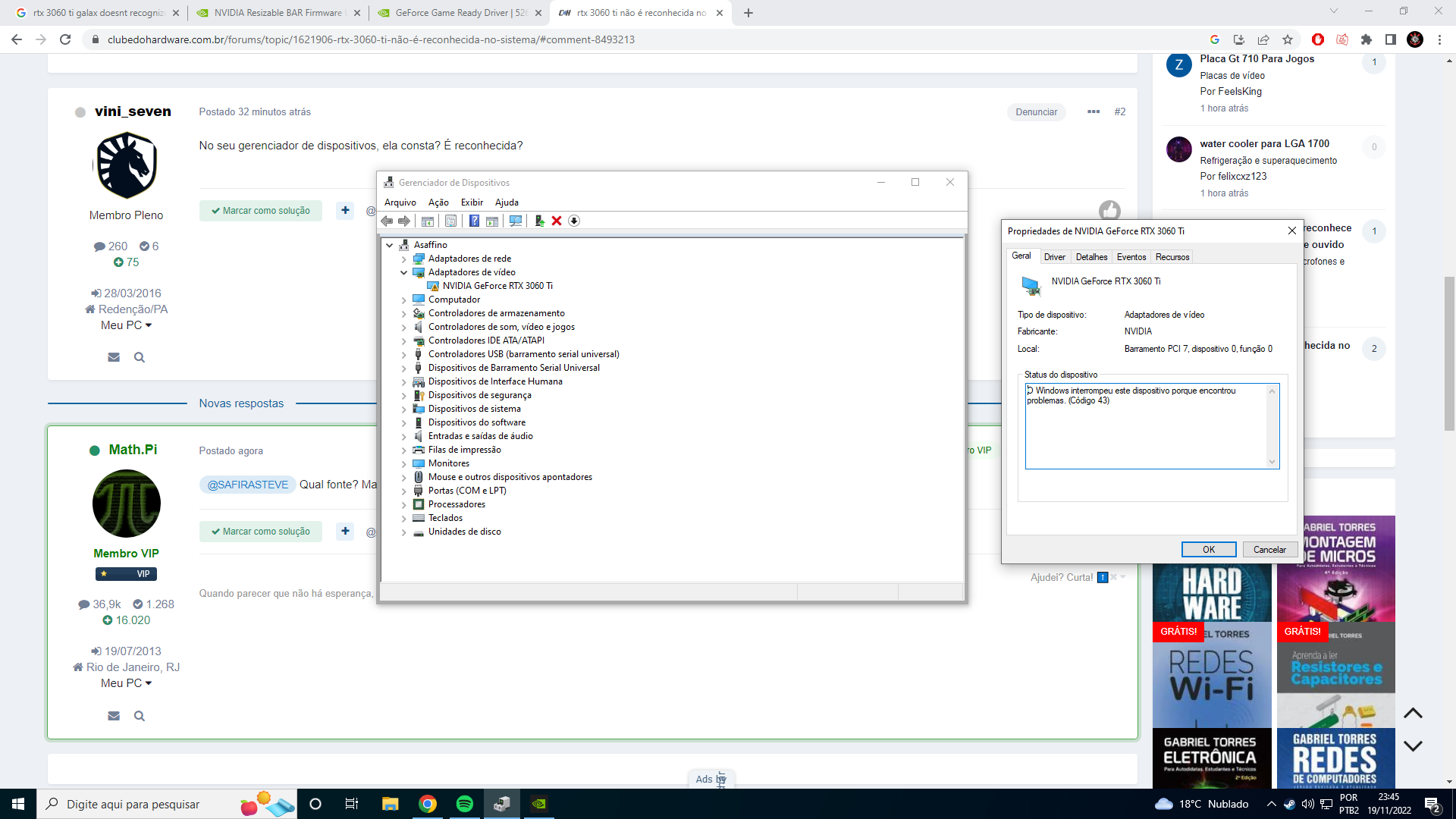Screen dimensions: 1456x819
Task: Open Windows Start menu
Action: (18, 804)
